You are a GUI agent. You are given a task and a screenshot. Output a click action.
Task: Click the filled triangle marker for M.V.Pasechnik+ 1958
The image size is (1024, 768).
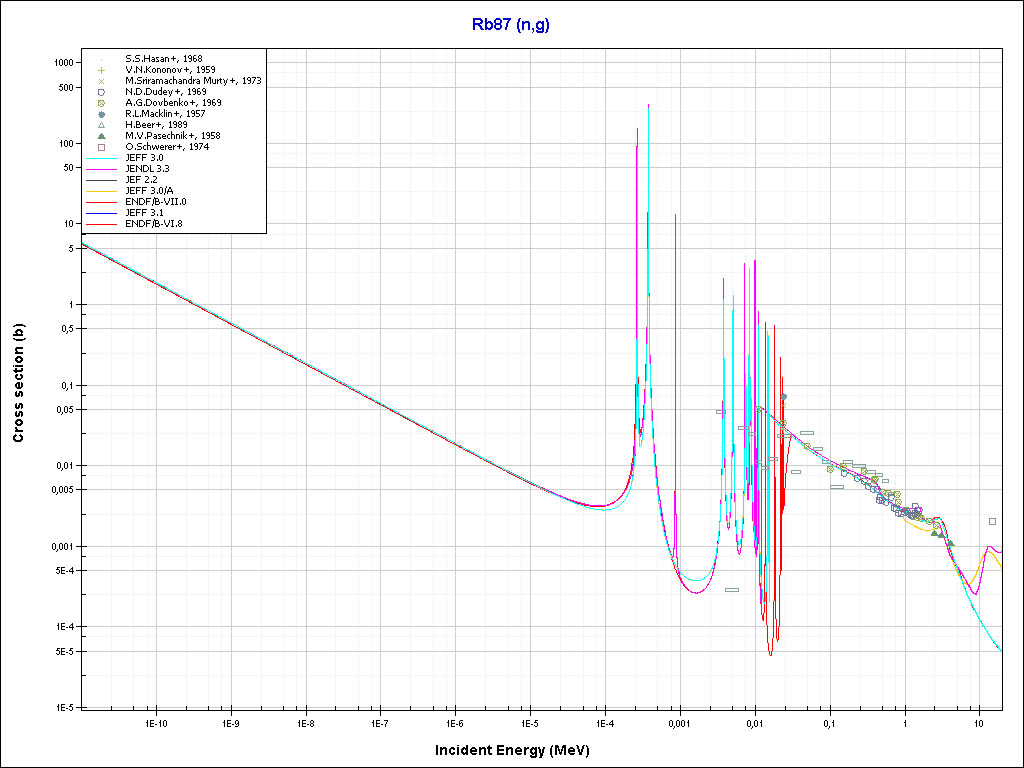(x=102, y=136)
